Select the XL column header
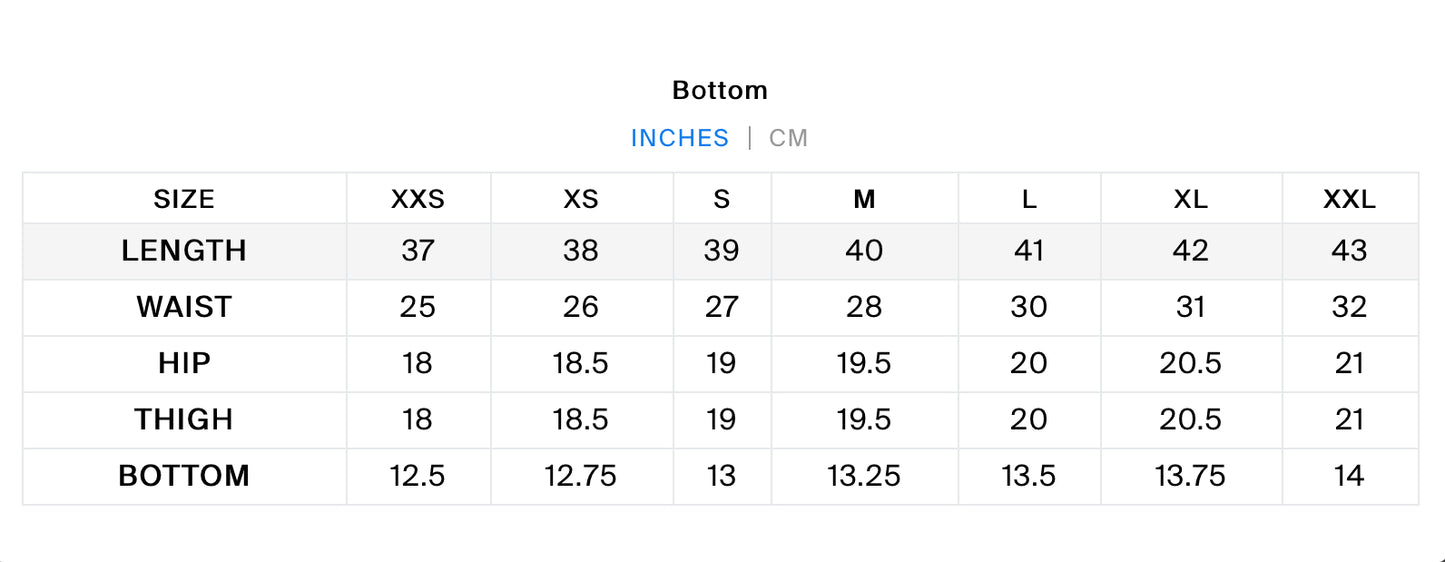The image size is (1445, 562). tap(1191, 199)
